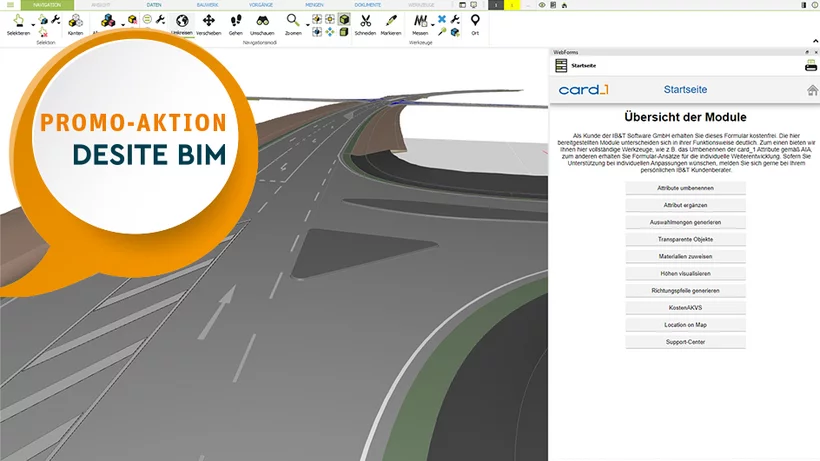Image resolution: width=820 pixels, height=461 pixels.
Task: Click the colored cubes icon in the ribbon
Action: (x=108, y=21)
